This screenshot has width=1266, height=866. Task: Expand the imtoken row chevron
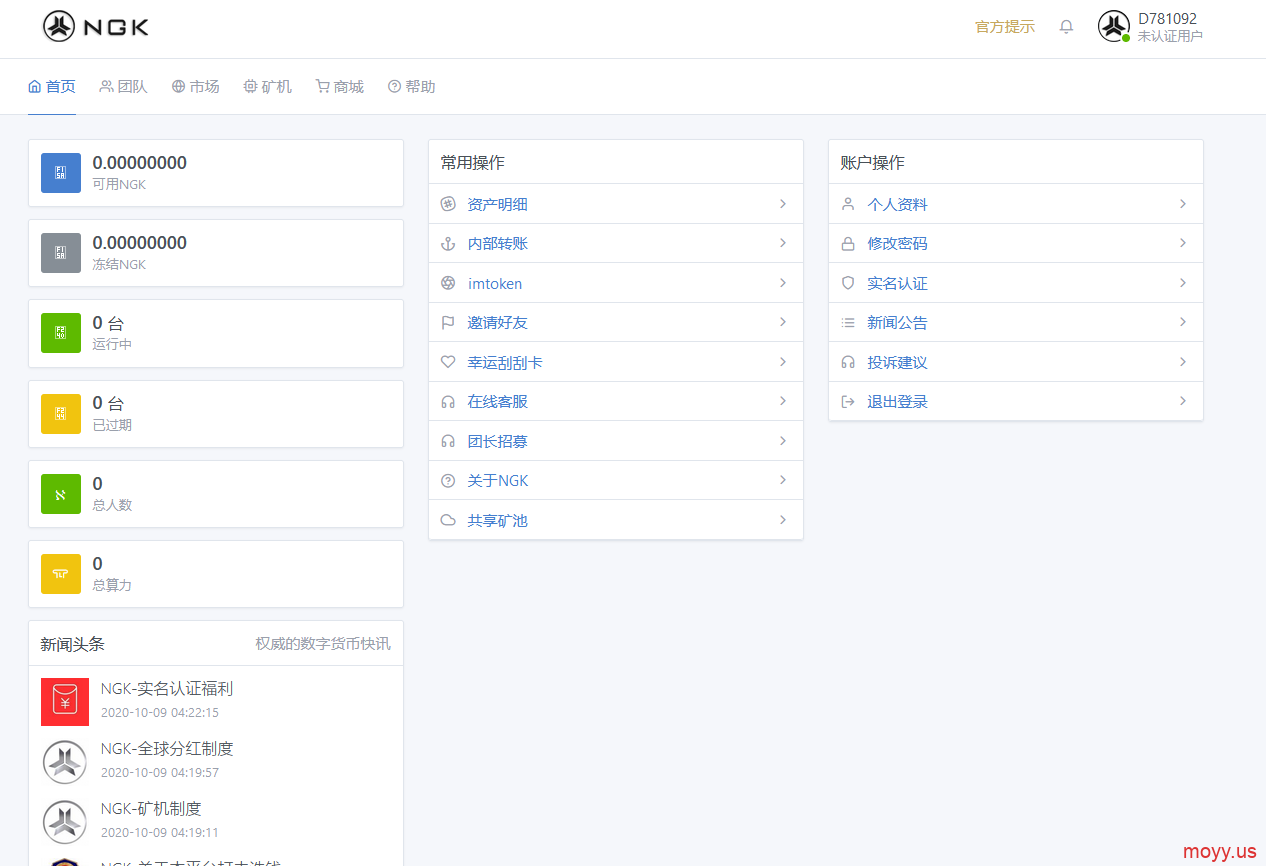click(783, 283)
